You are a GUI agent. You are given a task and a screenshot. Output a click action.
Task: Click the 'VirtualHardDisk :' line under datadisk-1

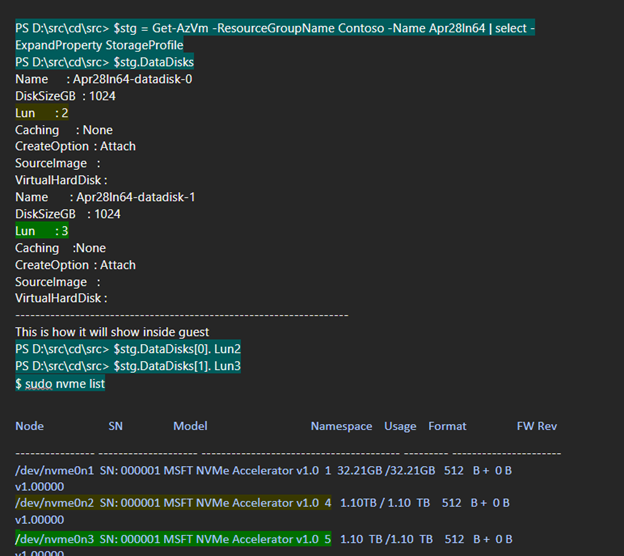[61, 298]
